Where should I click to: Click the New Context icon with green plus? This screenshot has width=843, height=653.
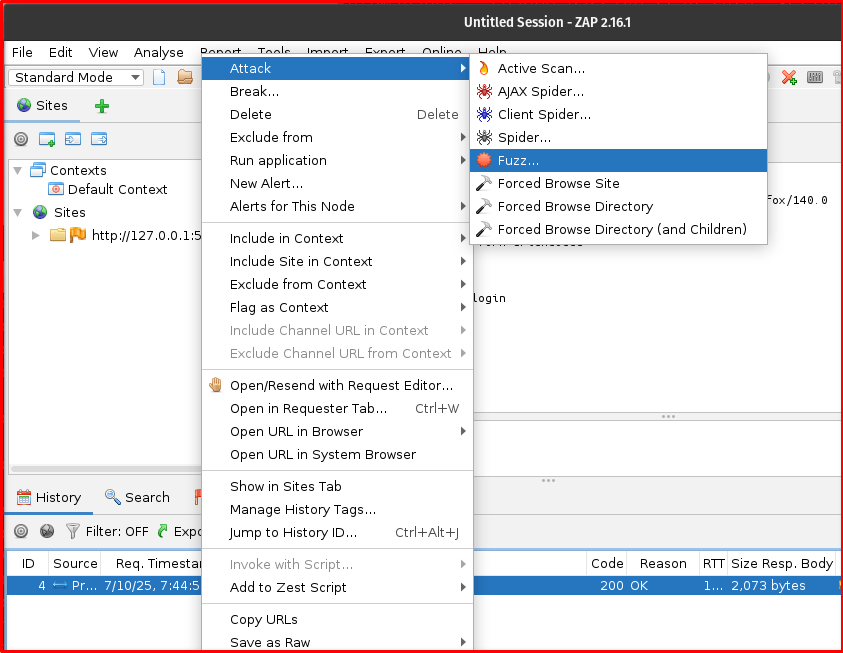(47, 139)
